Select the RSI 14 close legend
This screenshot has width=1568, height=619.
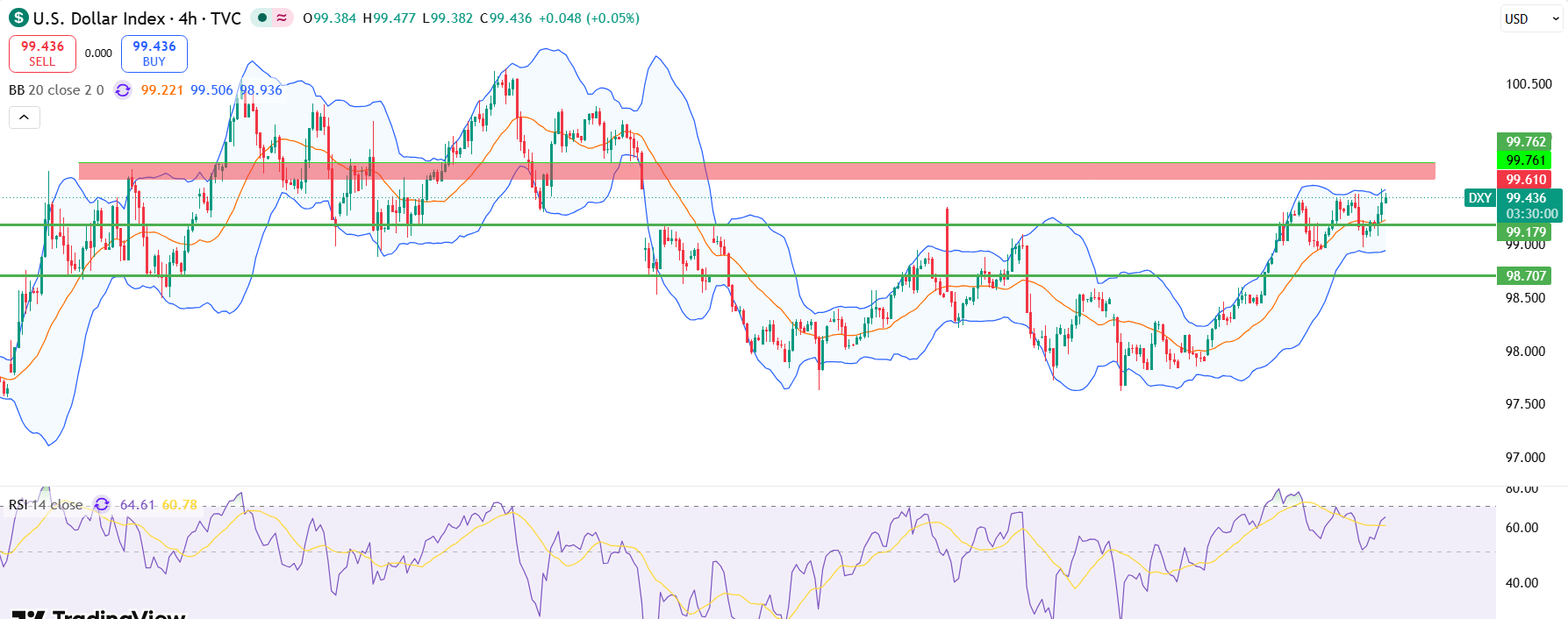point(46,504)
